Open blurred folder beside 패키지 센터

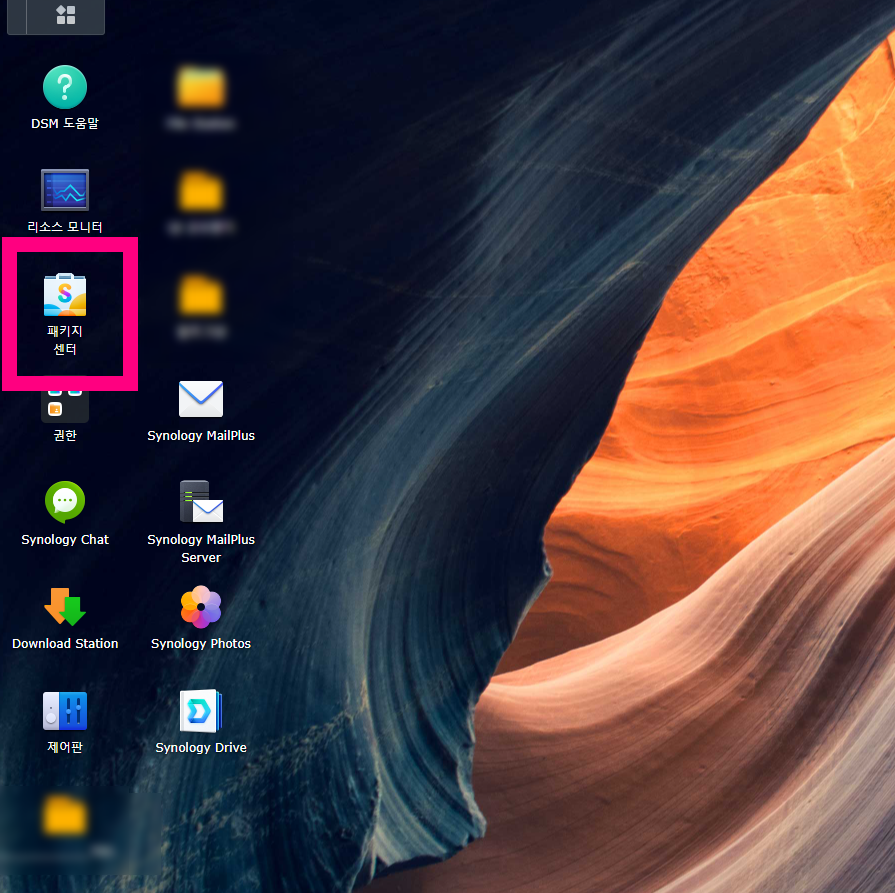click(x=200, y=295)
